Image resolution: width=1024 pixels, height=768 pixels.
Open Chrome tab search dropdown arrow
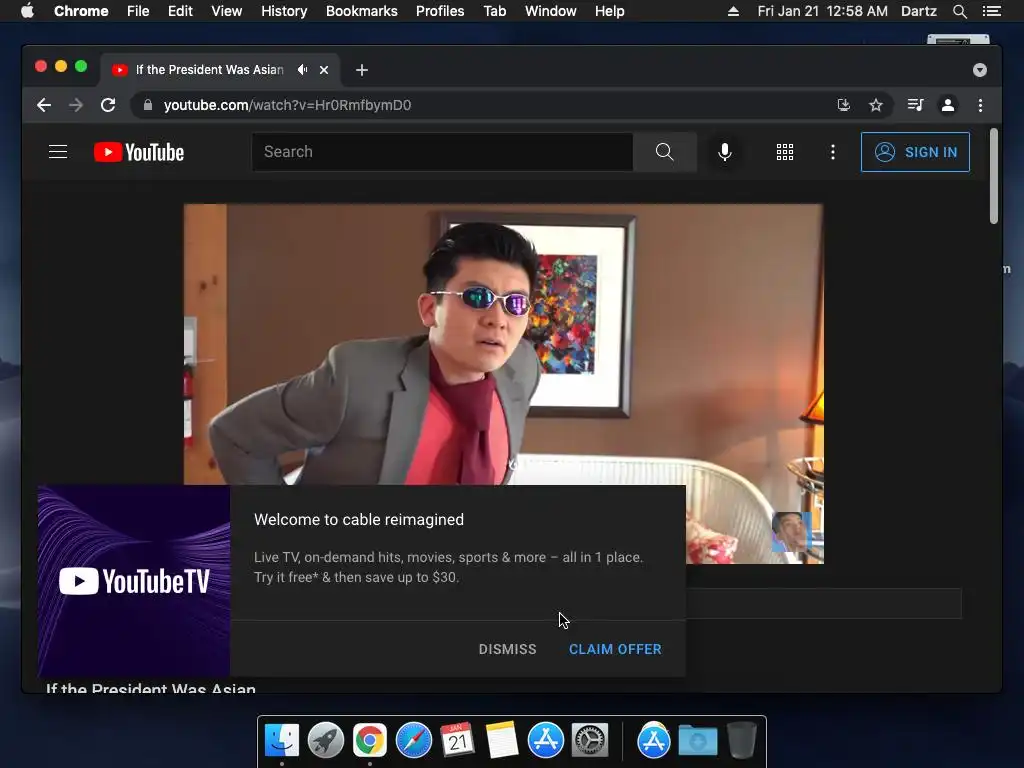point(980,70)
